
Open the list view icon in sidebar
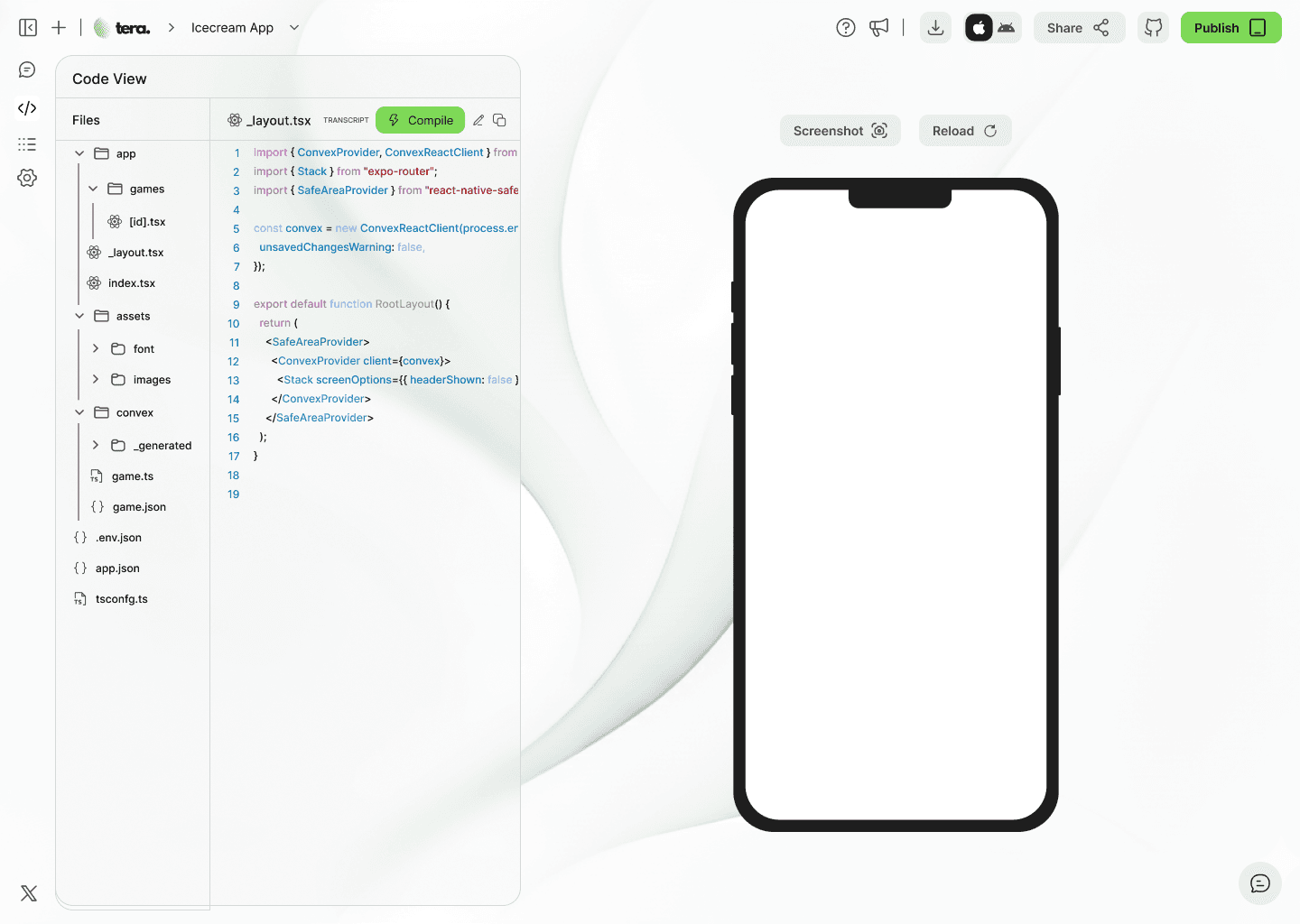point(27,144)
